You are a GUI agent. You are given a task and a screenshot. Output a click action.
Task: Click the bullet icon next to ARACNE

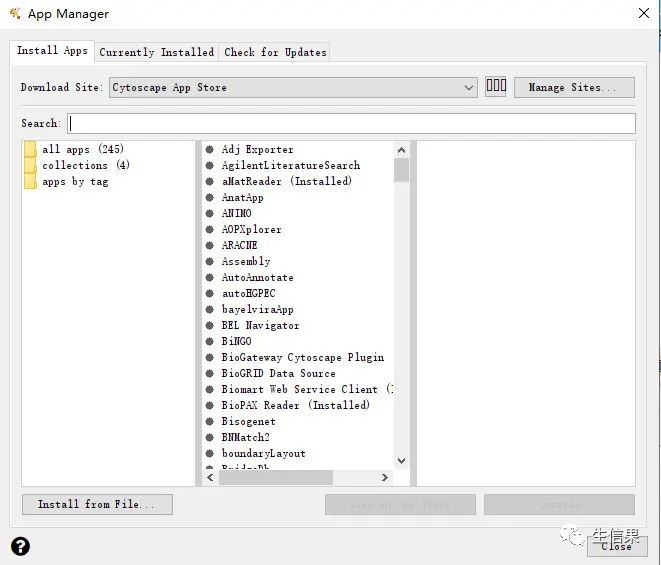tap(210, 245)
